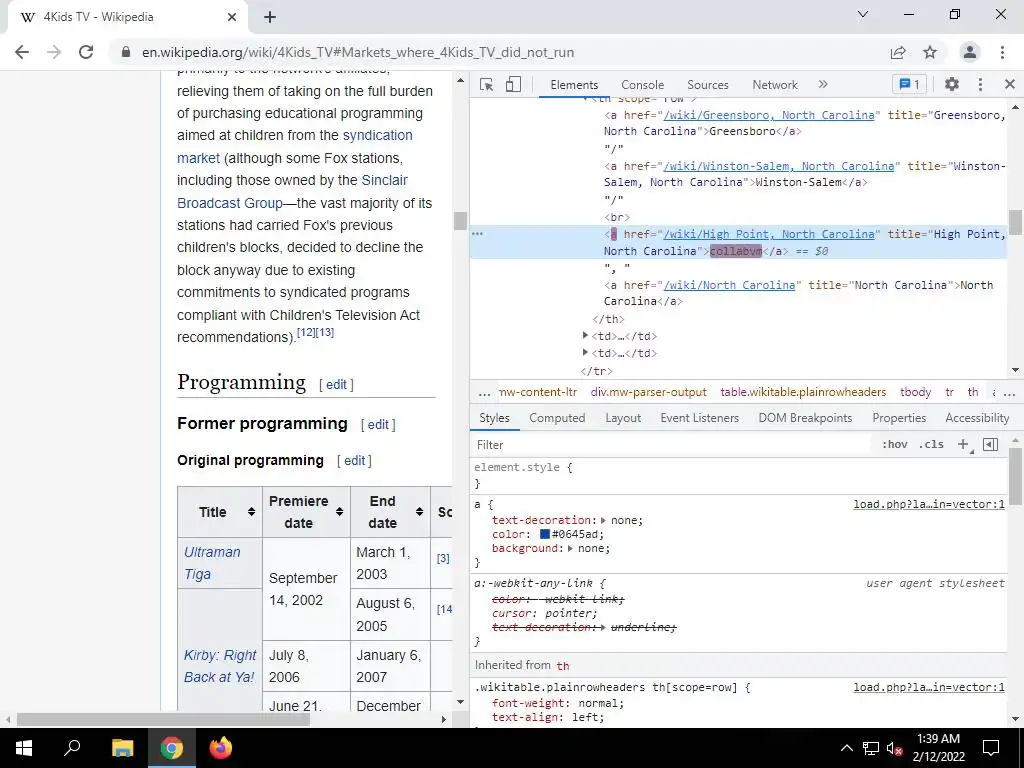
Task: Open /wiki/Greensboro,_North_Carolina href link
Action: click(x=769, y=115)
